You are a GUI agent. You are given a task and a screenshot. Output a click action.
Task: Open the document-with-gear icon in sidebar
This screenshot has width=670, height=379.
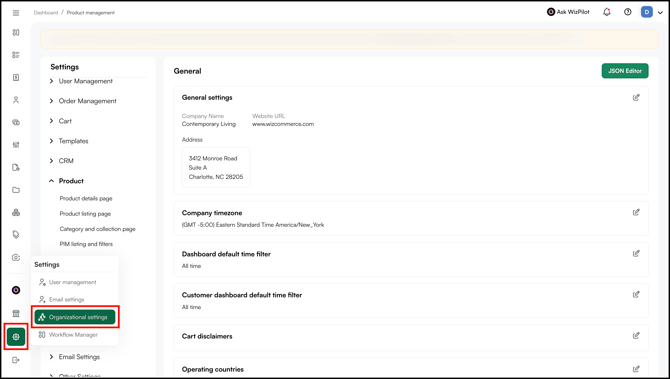click(x=16, y=167)
